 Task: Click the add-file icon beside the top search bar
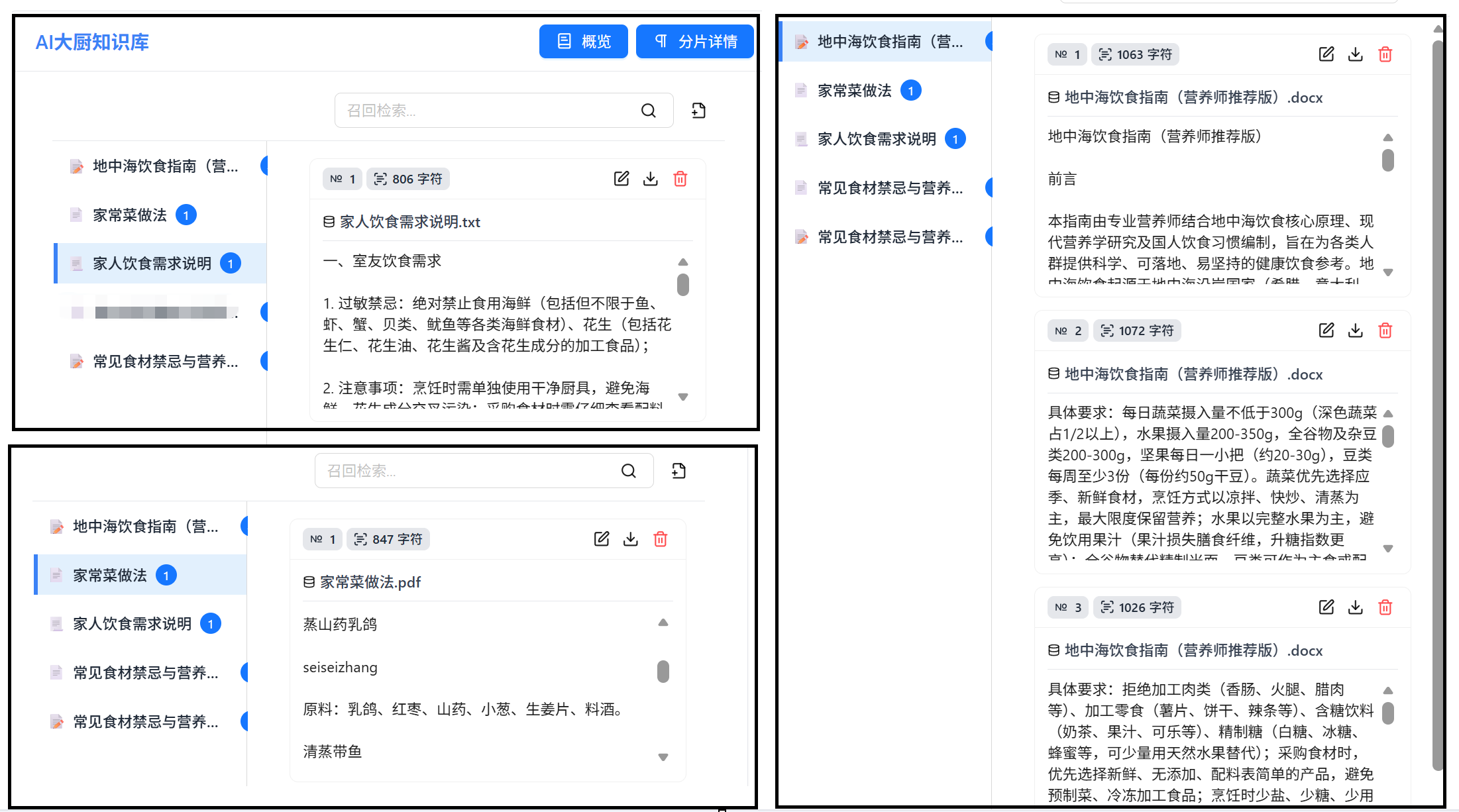click(697, 110)
